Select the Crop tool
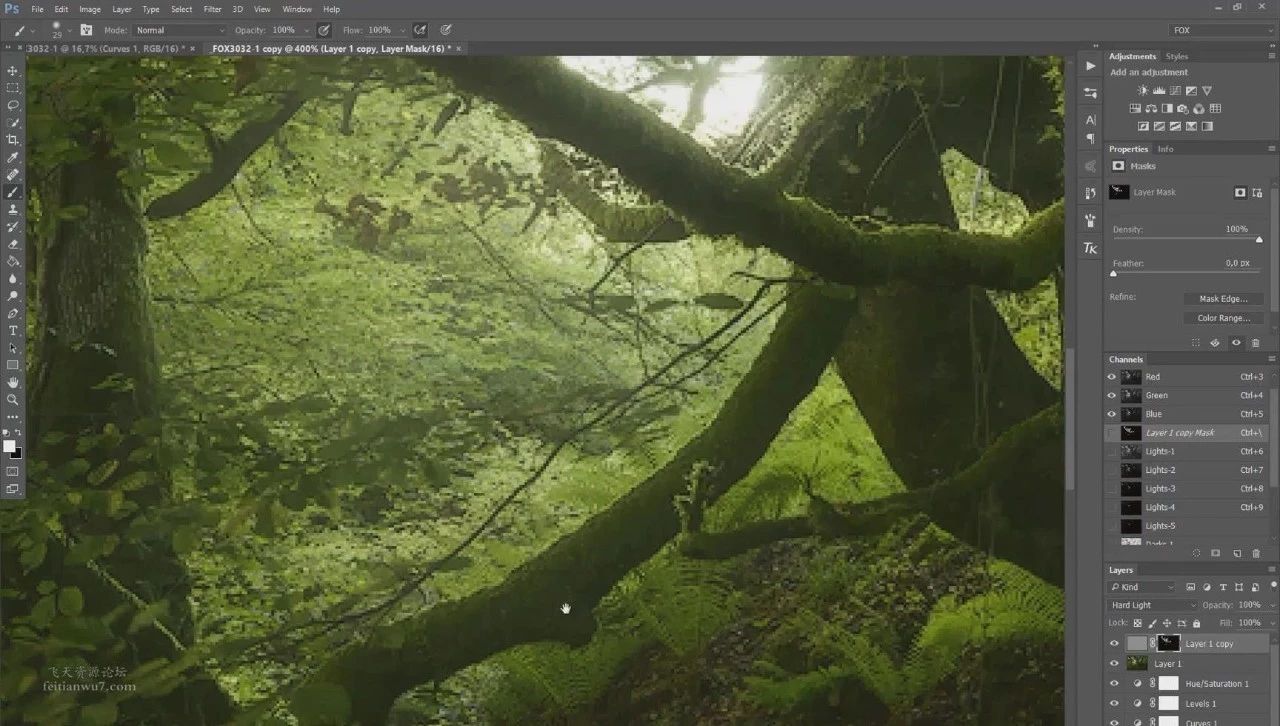1280x726 pixels. click(x=13, y=140)
